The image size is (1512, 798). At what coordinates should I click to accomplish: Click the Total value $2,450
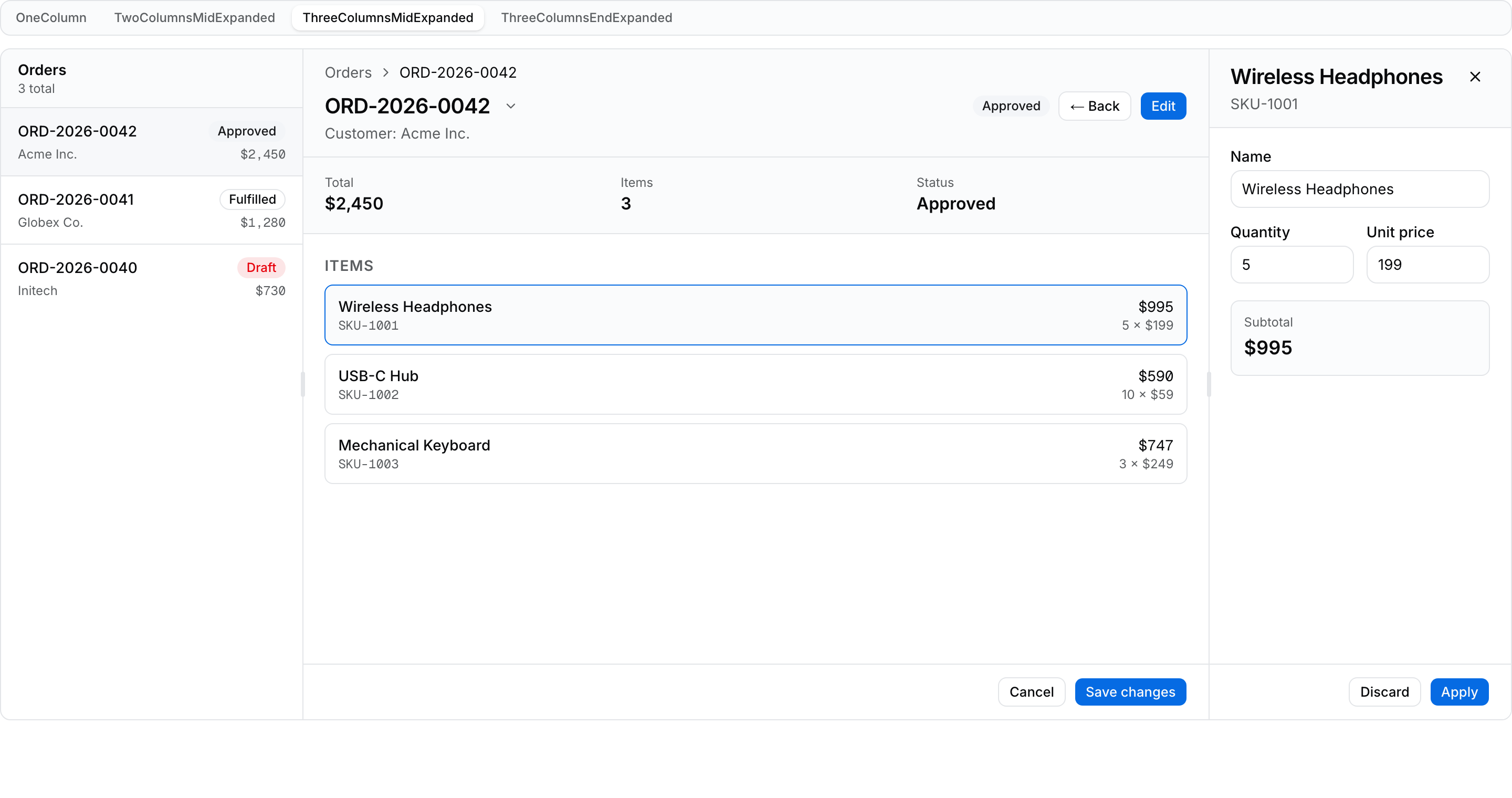pyautogui.click(x=354, y=204)
